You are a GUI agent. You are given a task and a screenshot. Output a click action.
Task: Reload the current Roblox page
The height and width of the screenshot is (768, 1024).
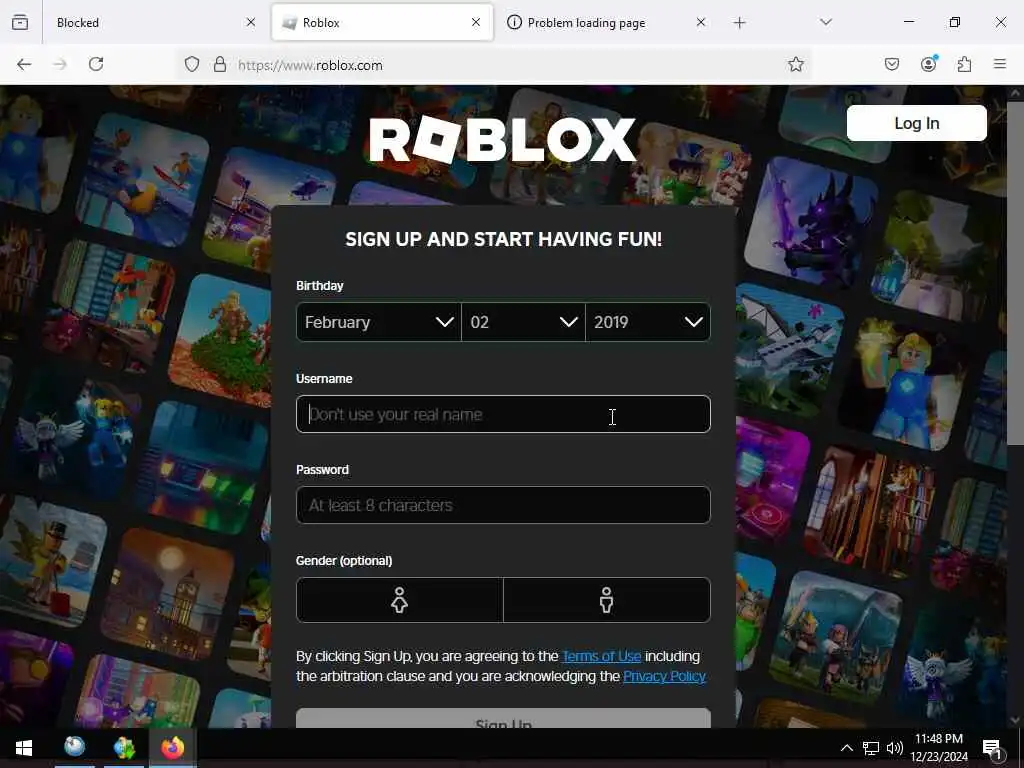[96, 64]
